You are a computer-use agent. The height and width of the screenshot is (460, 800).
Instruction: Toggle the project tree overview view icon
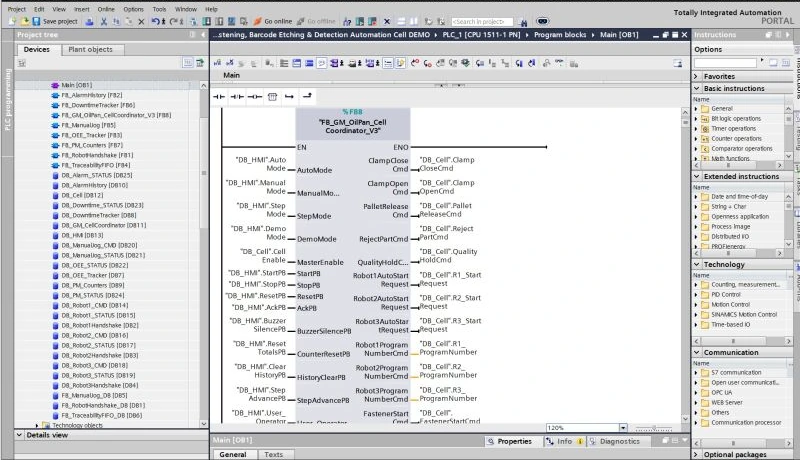(188, 63)
